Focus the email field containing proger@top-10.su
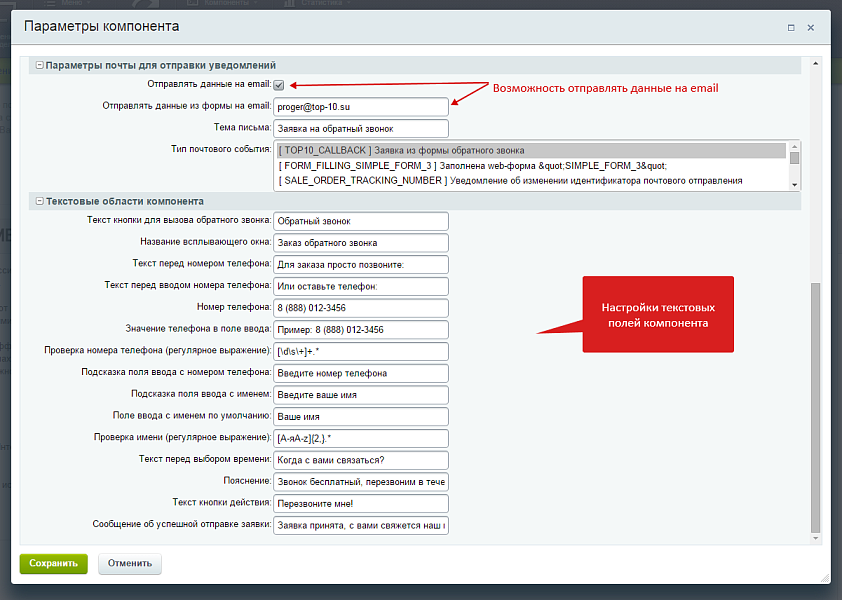This screenshot has width=842, height=600. pyautogui.click(x=361, y=106)
